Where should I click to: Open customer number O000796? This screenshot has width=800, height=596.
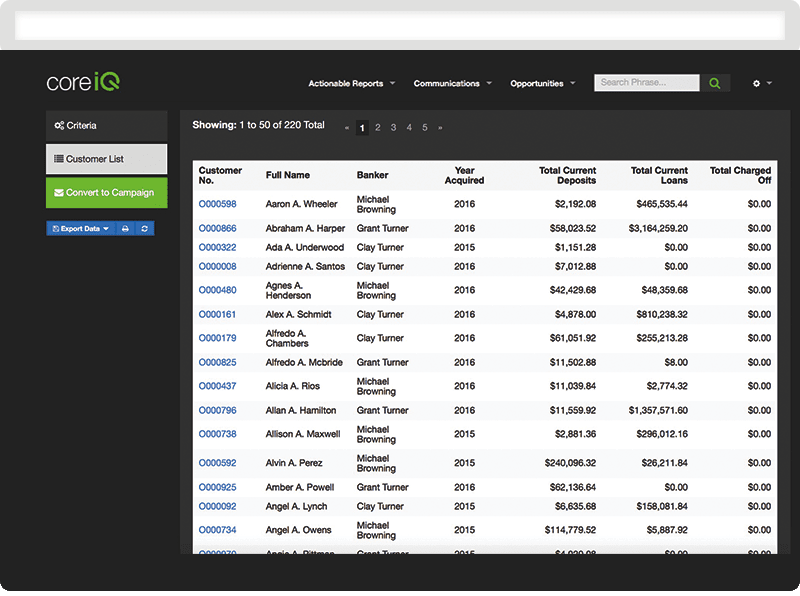[x=217, y=410]
